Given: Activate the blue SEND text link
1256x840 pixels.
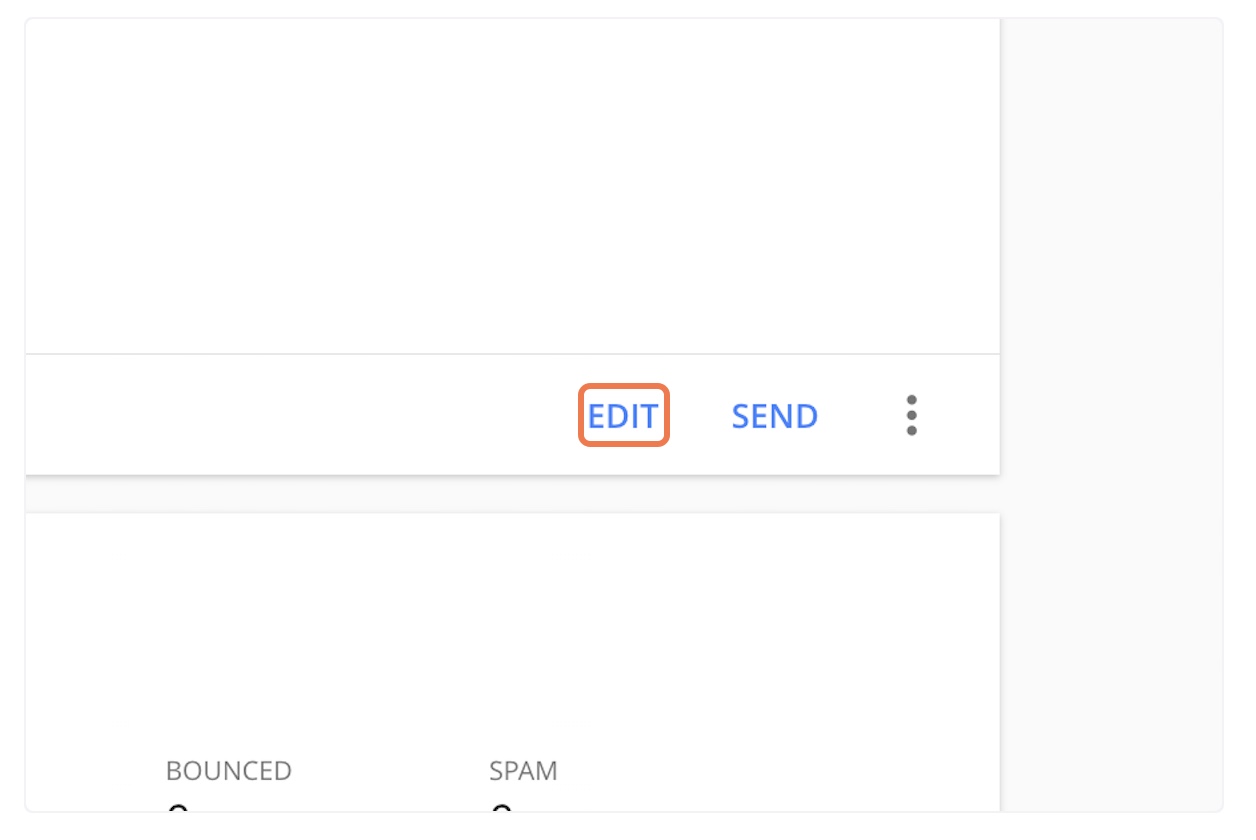Looking at the screenshot, I should point(775,416).
